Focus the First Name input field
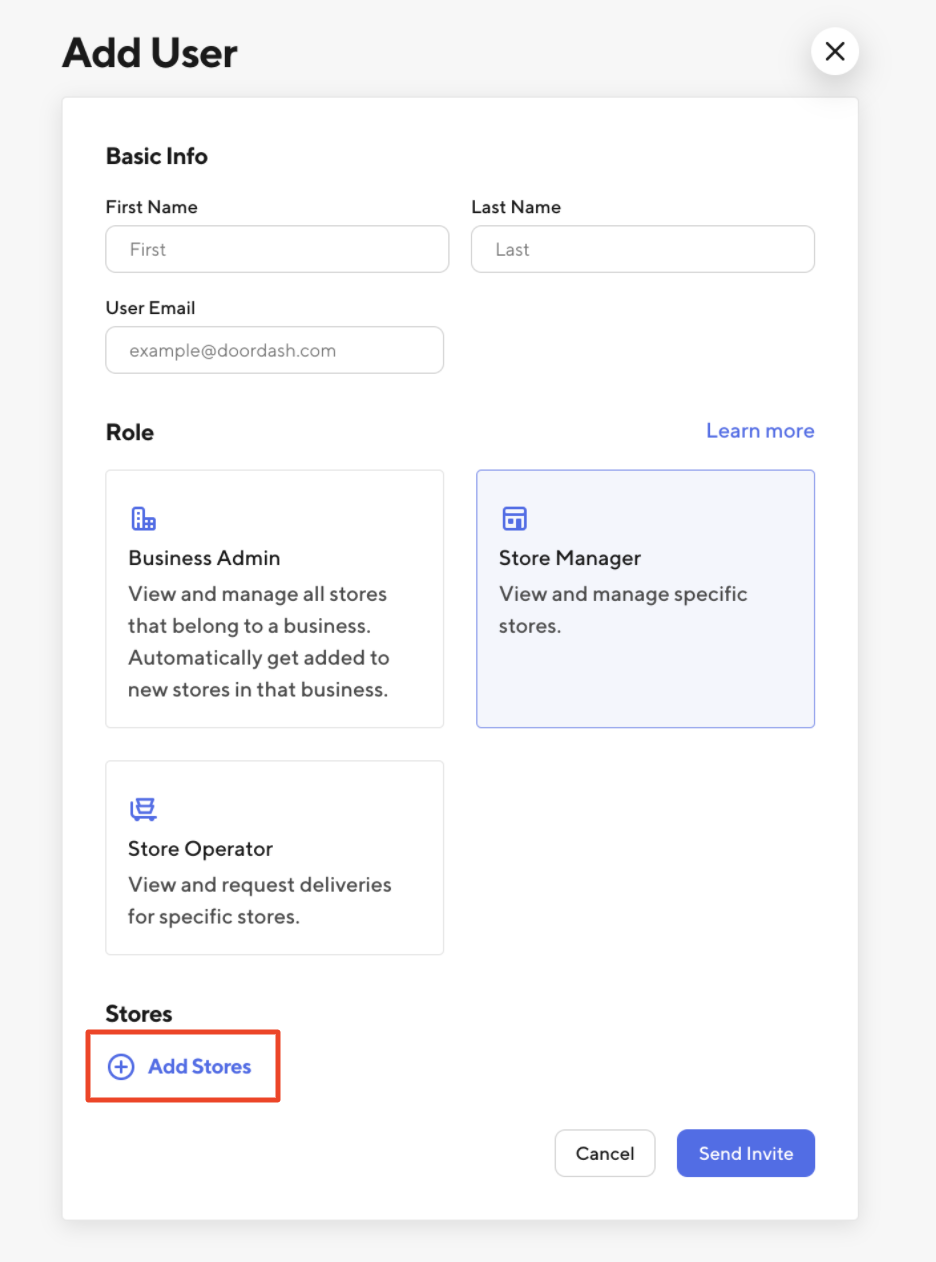This screenshot has height=1262, width=936. 277,249
